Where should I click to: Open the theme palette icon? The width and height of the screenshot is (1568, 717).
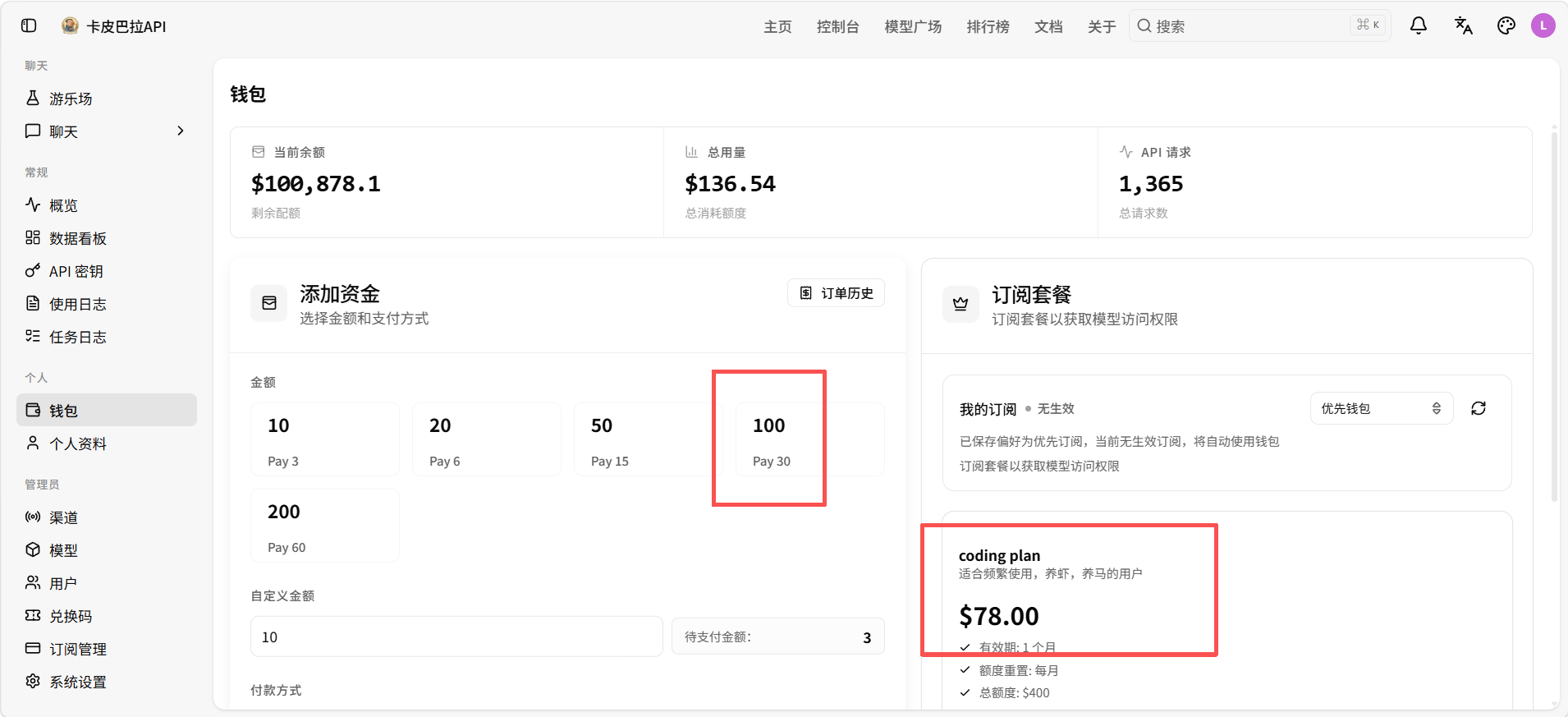(x=1506, y=25)
